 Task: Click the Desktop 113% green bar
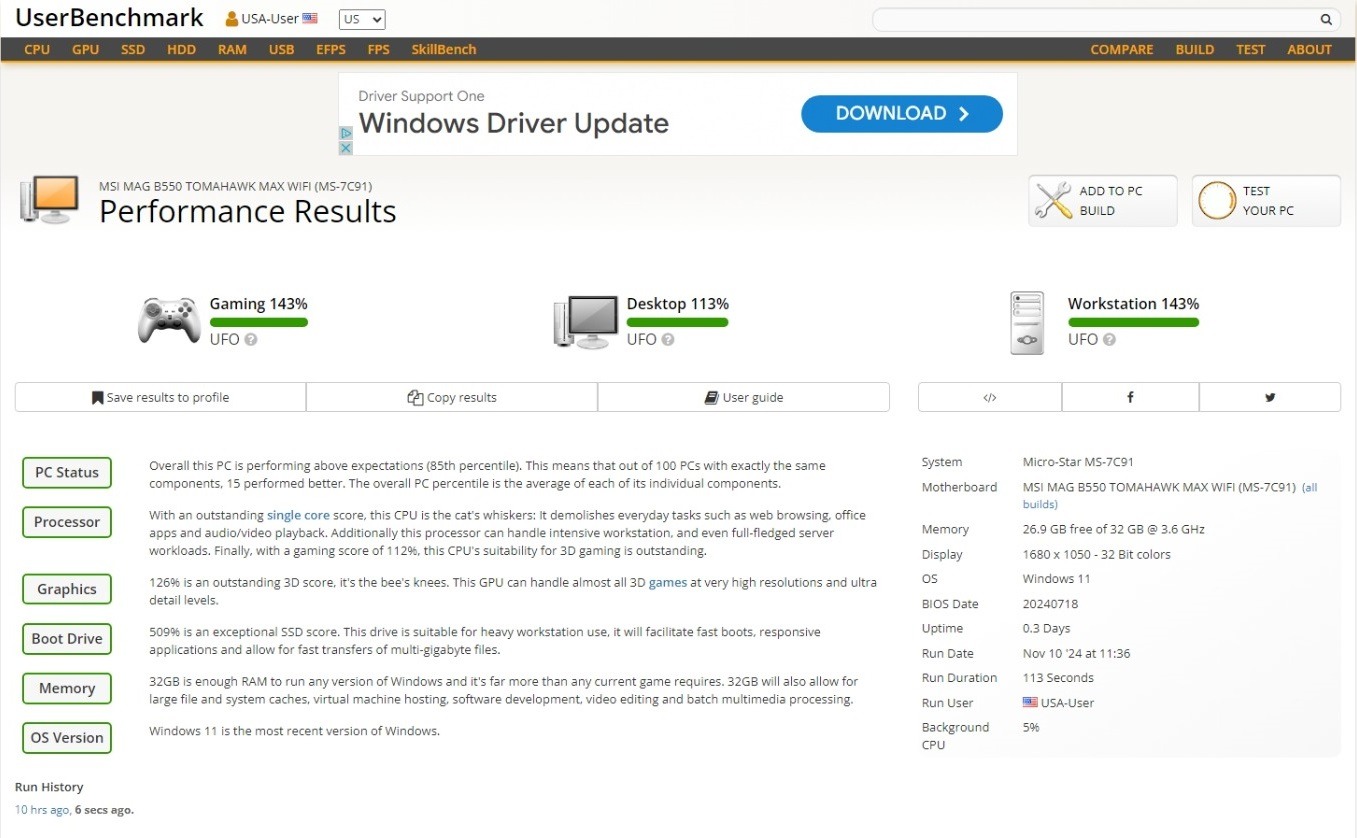[x=678, y=322]
